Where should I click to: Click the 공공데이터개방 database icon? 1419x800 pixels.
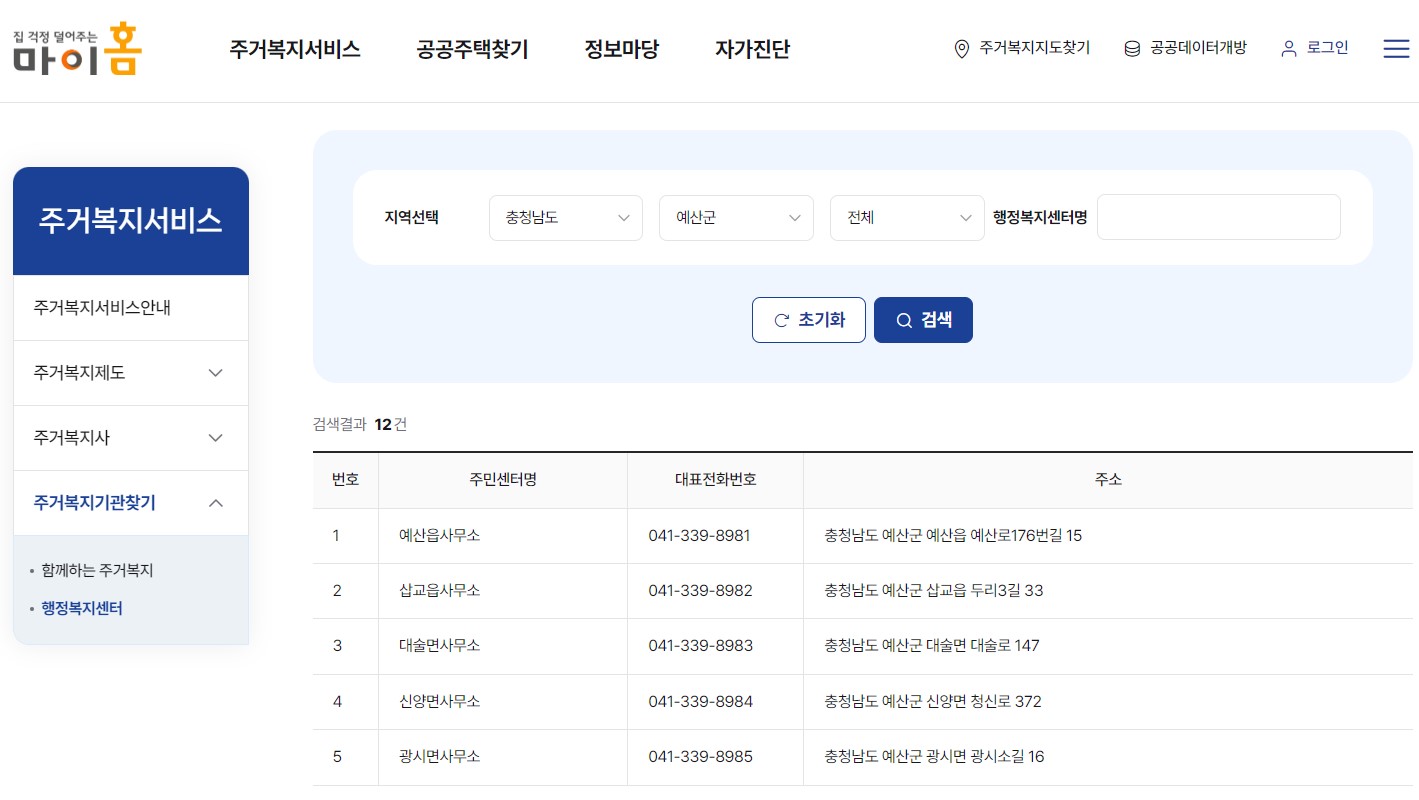coord(1130,47)
